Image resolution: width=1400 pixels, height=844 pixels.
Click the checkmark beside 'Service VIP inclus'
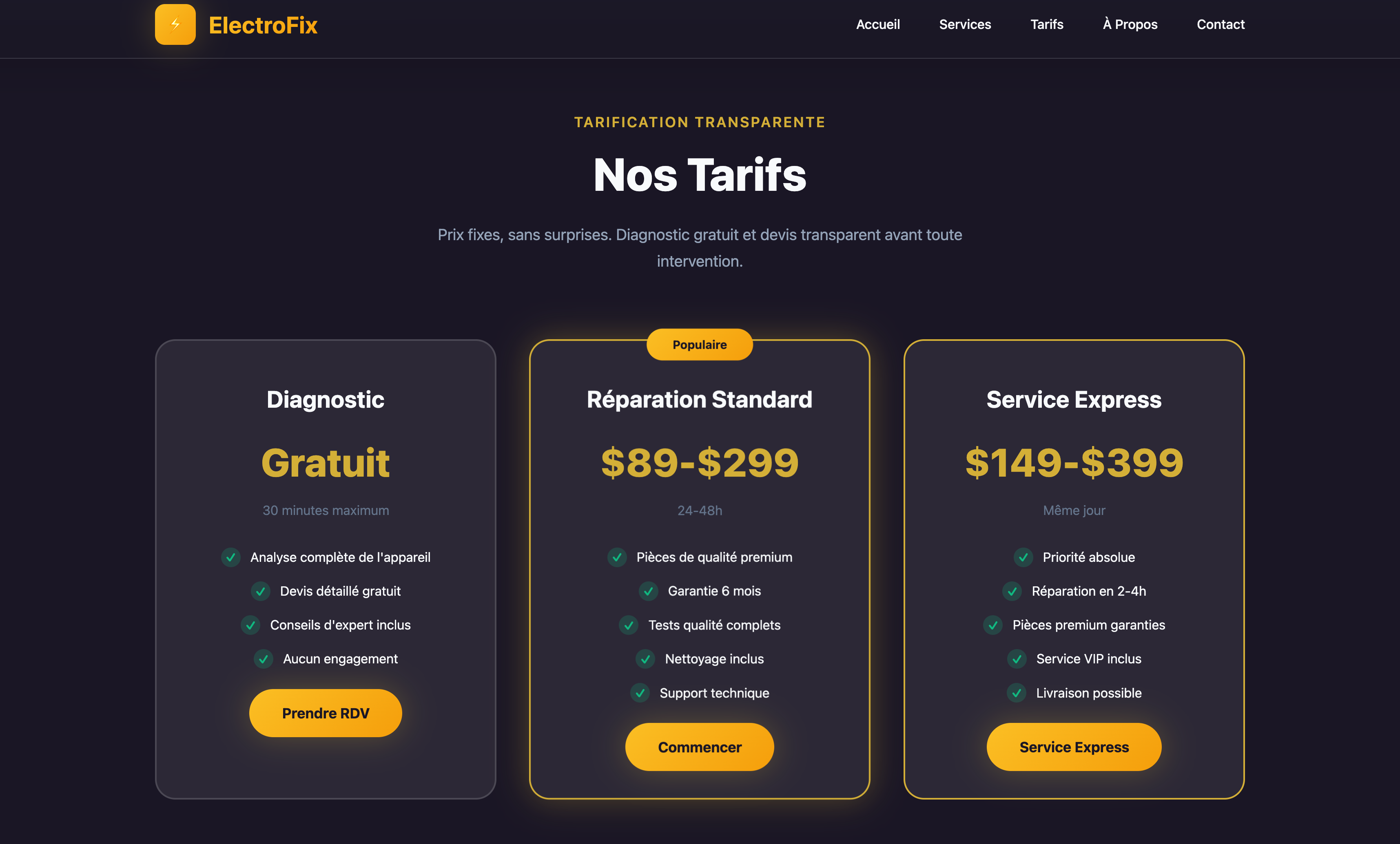pyautogui.click(x=1017, y=659)
